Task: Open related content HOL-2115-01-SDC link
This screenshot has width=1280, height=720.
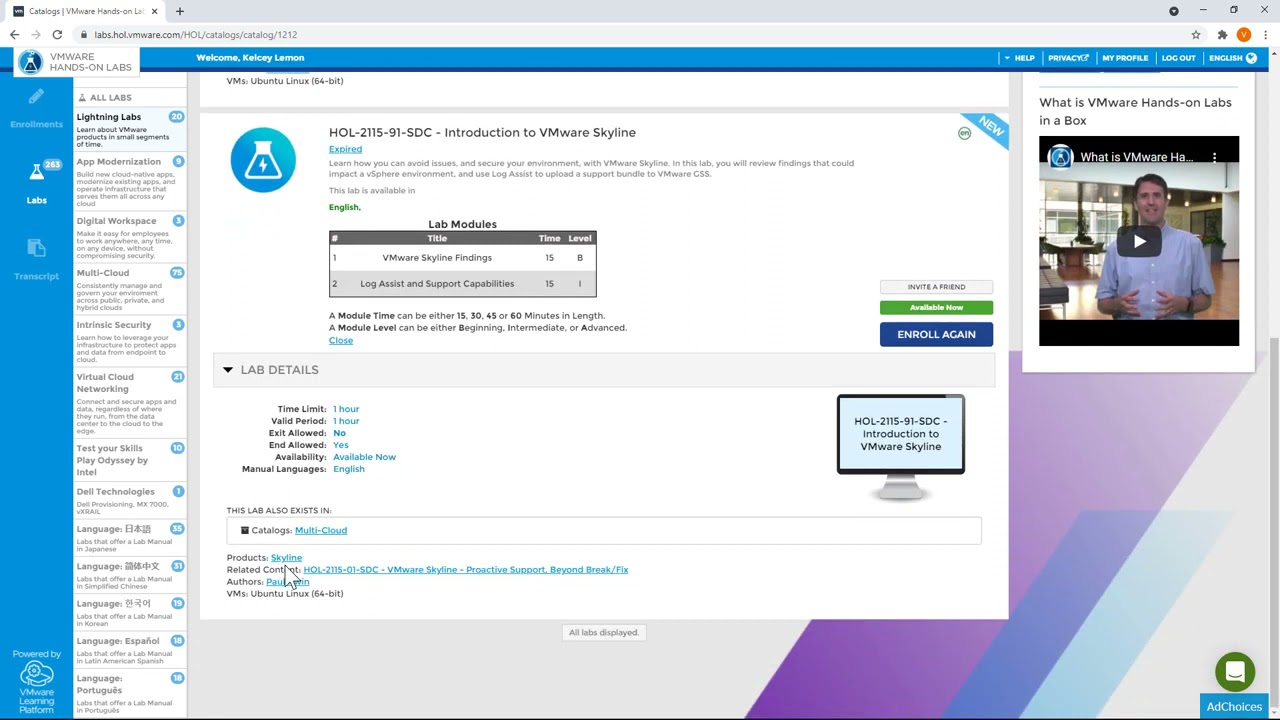Action: coord(466,570)
